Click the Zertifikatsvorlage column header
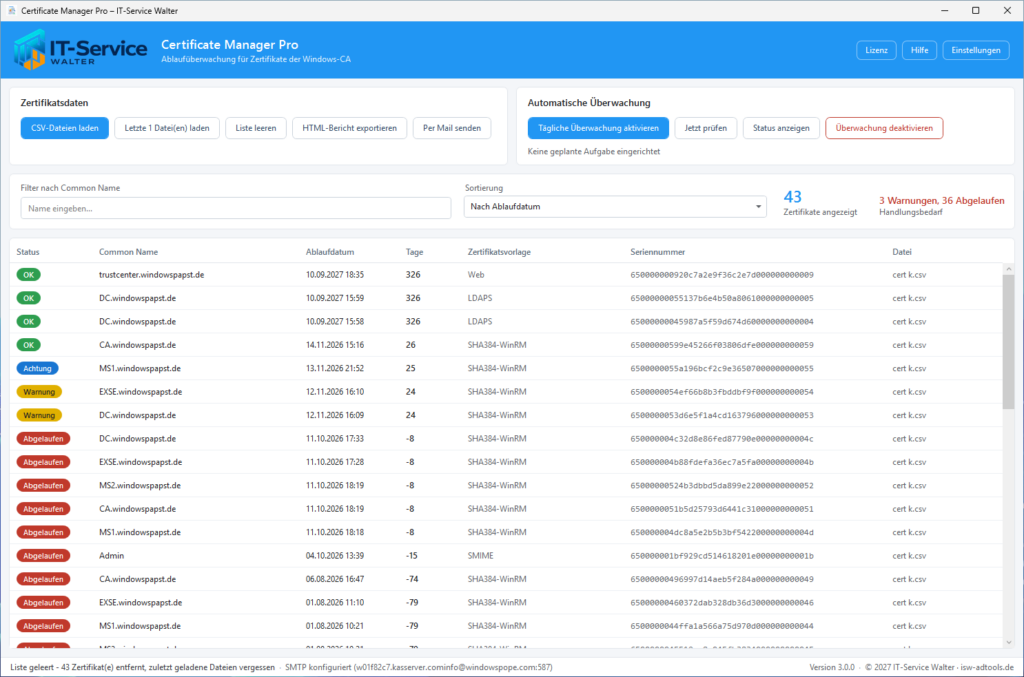1024x677 pixels. 499,252
